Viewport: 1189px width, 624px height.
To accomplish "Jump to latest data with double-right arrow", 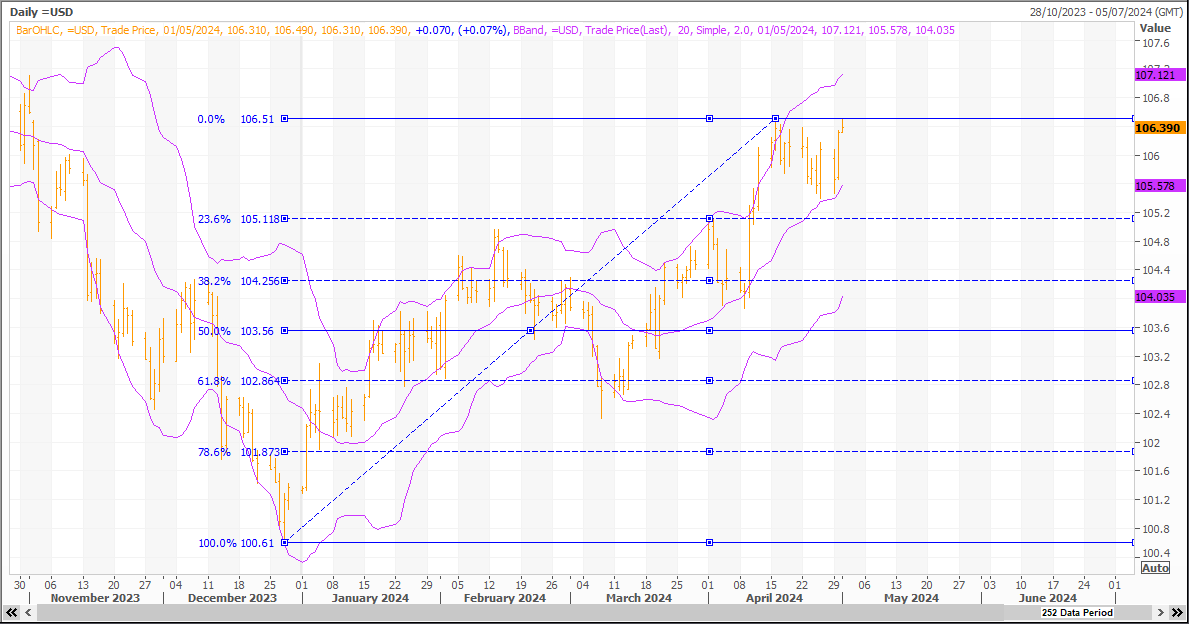I will (x=1177, y=612).
